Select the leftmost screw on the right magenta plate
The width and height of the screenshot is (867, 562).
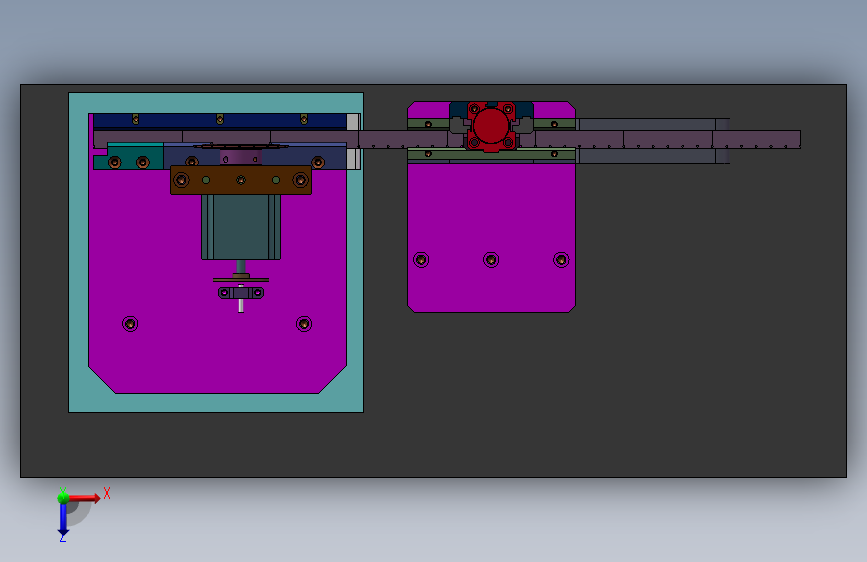click(x=421, y=259)
